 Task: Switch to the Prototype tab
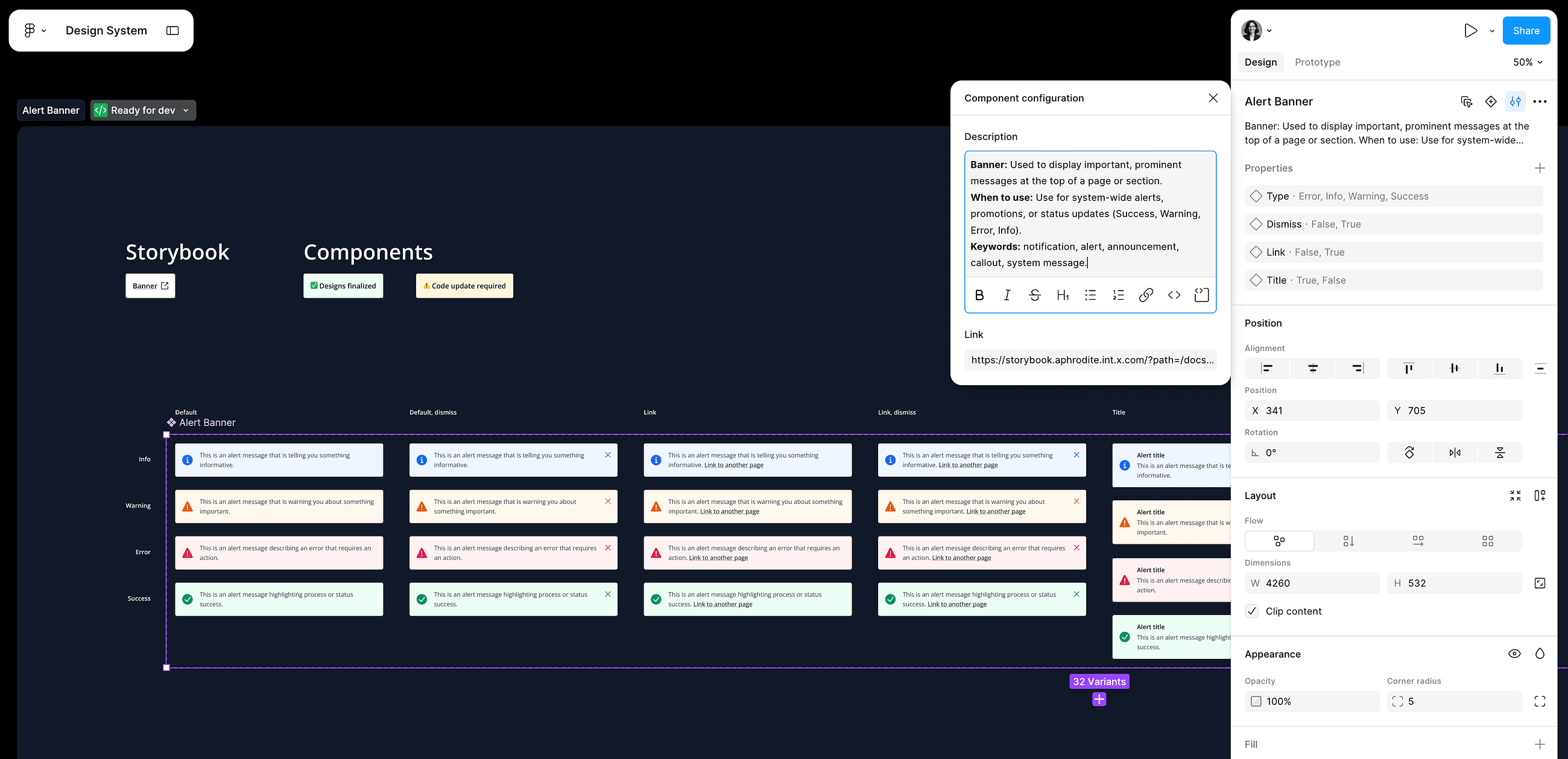tap(1317, 61)
